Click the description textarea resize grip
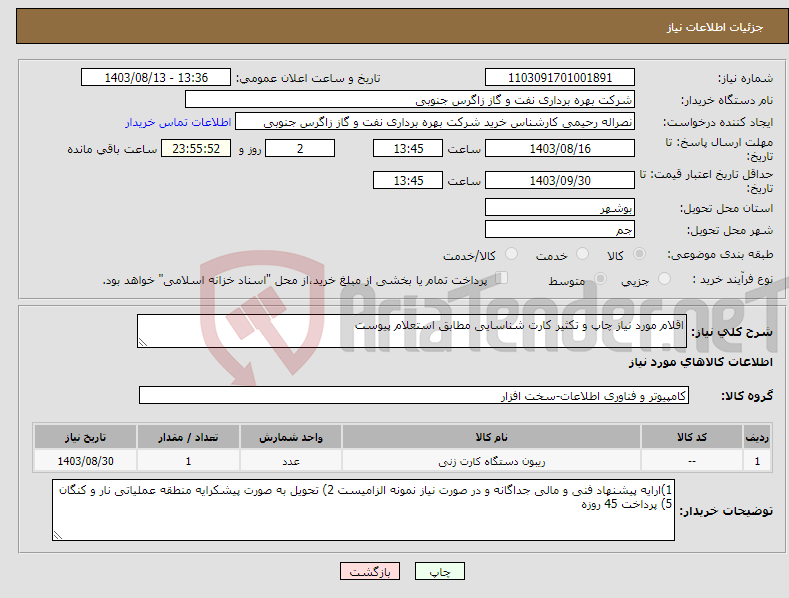 (x=142, y=342)
